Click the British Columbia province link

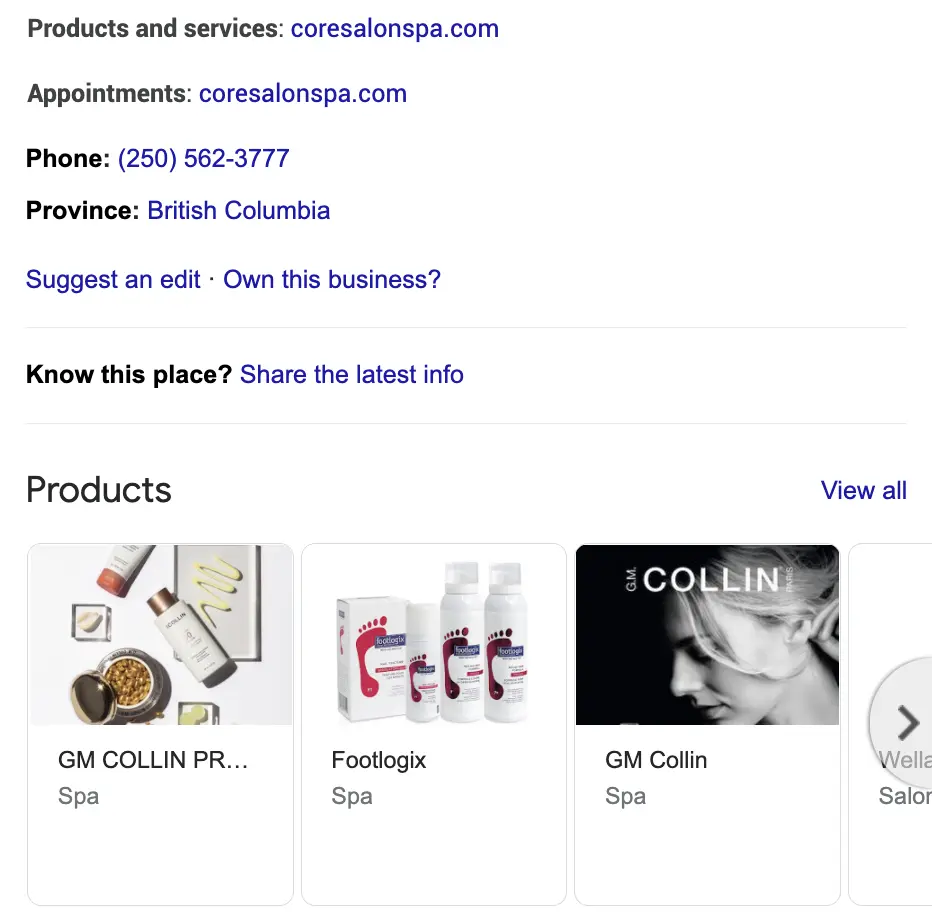(x=238, y=210)
